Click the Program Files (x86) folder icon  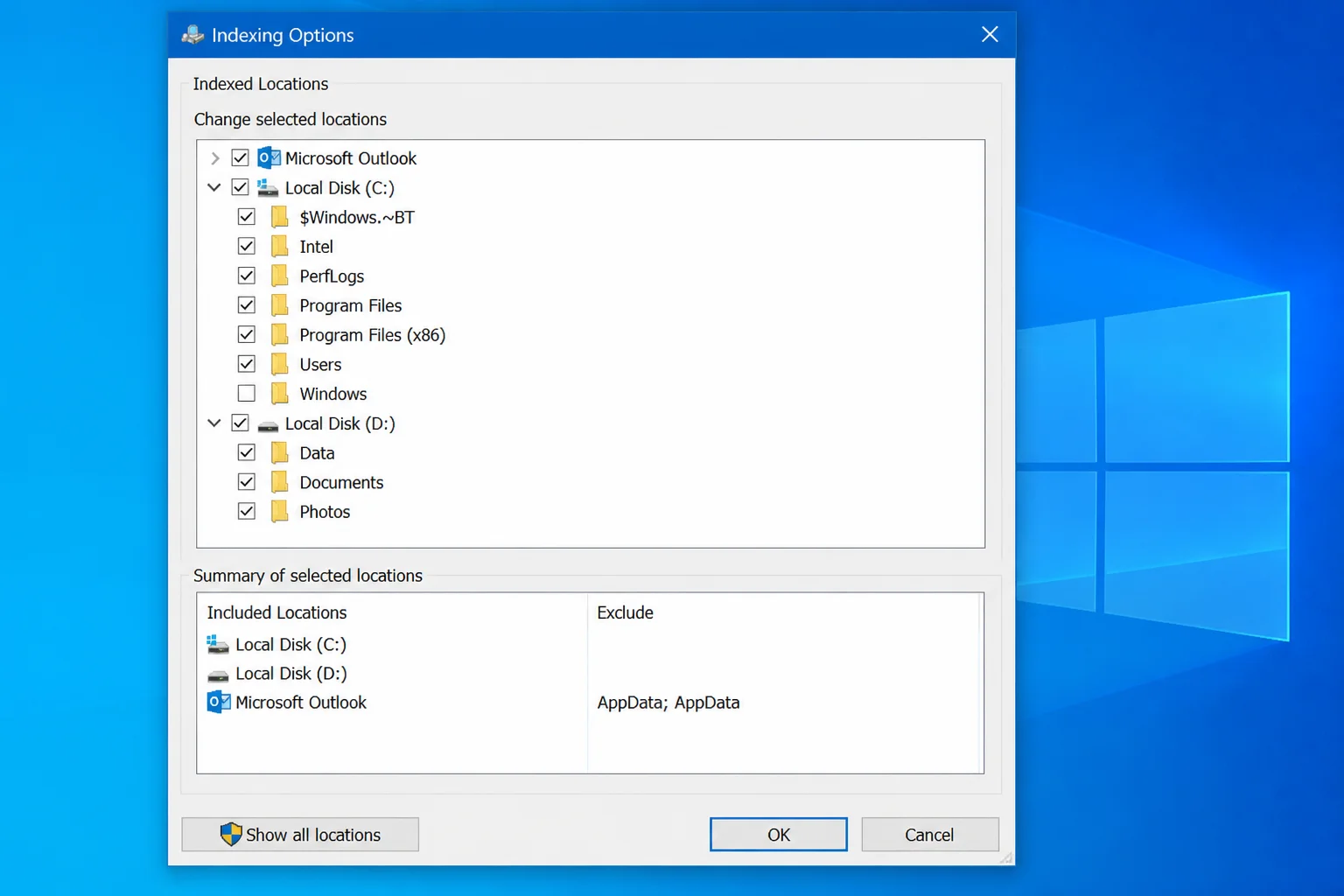pos(279,335)
